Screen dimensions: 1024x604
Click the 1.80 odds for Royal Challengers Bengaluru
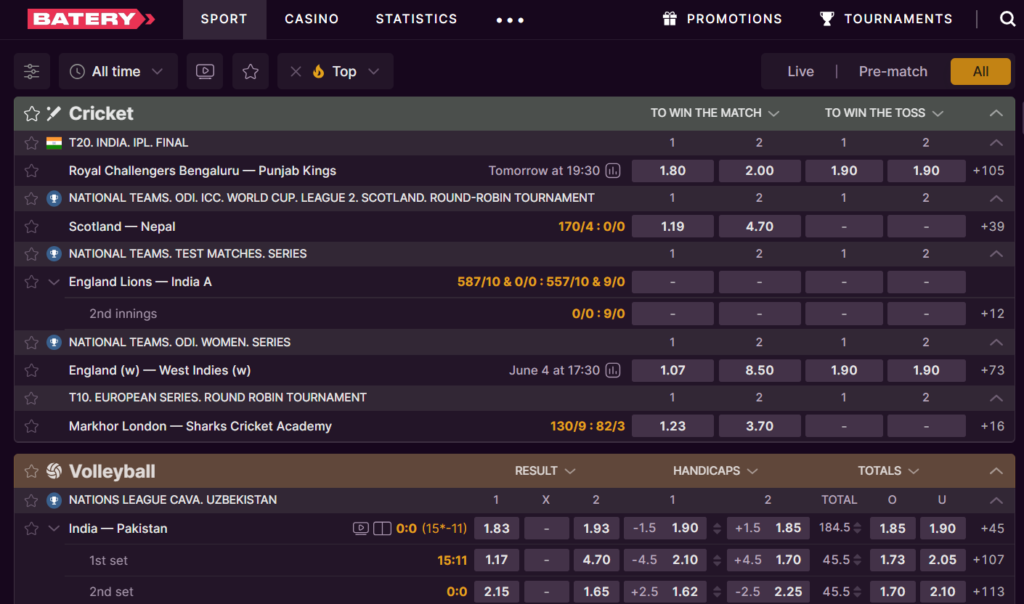point(672,170)
